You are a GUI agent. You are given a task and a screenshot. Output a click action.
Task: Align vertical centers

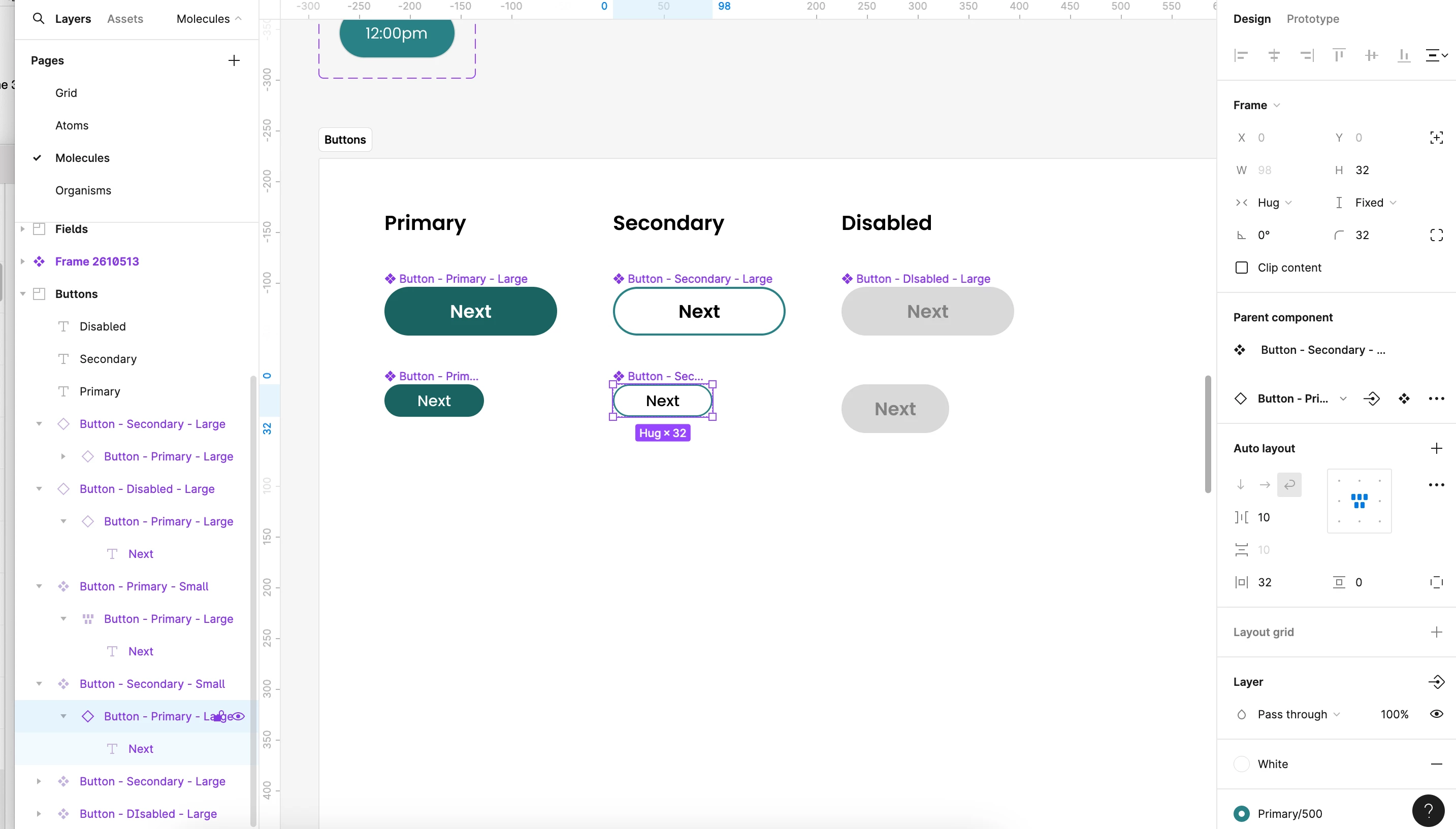coord(1372,55)
